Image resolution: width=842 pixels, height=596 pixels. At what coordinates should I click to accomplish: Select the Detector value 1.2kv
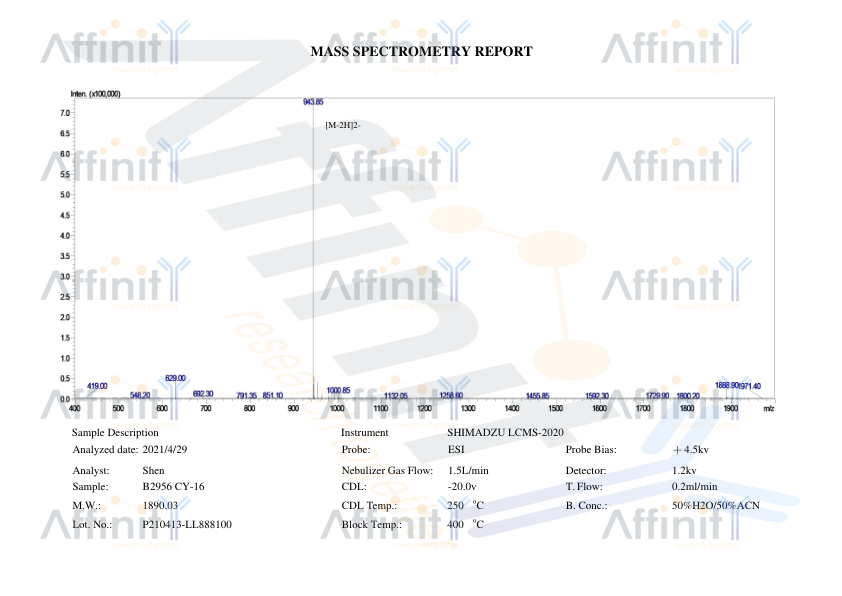684,471
